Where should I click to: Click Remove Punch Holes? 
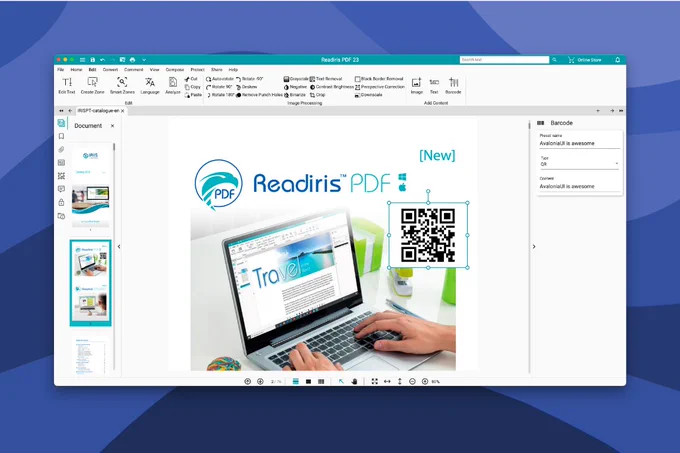pos(259,95)
